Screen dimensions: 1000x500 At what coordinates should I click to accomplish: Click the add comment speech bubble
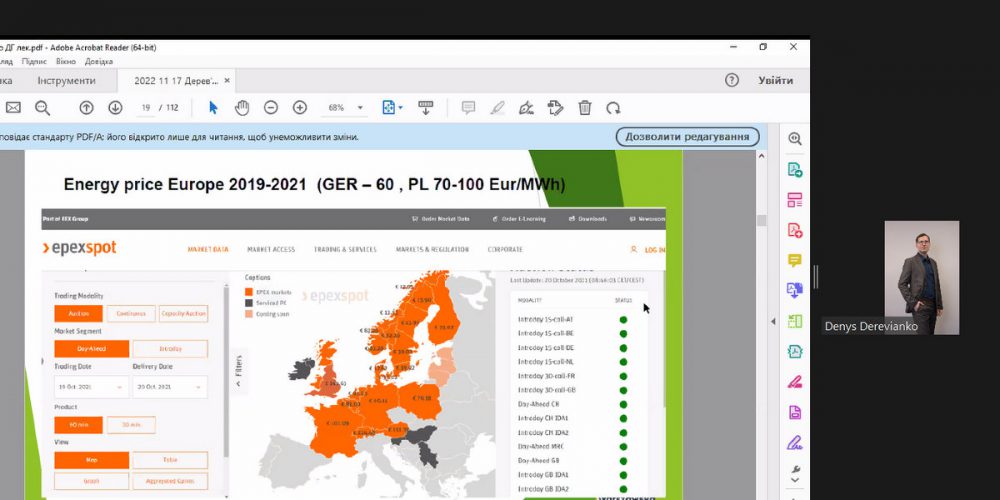tap(468, 108)
